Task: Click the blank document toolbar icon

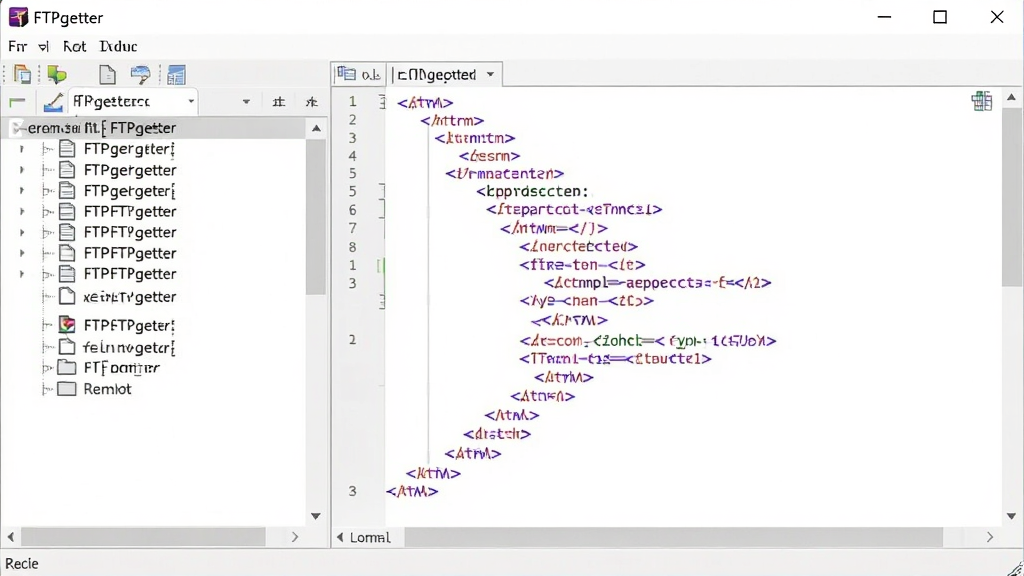Action: [107, 74]
